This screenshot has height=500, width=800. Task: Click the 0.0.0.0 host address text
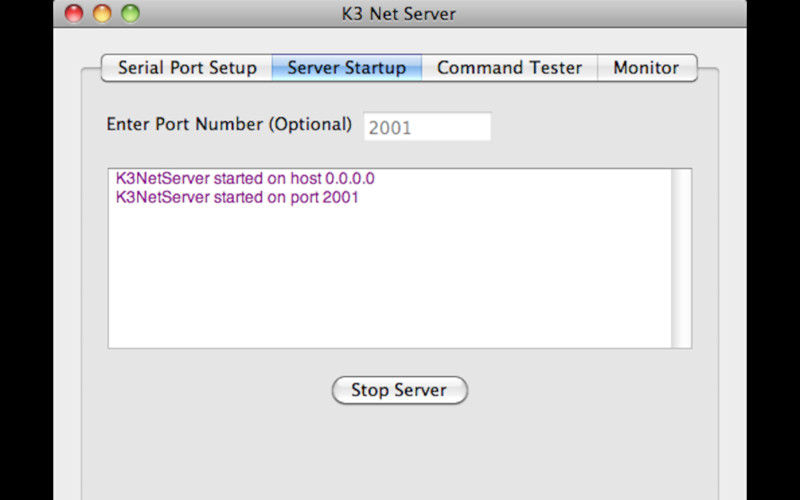click(350, 179)
